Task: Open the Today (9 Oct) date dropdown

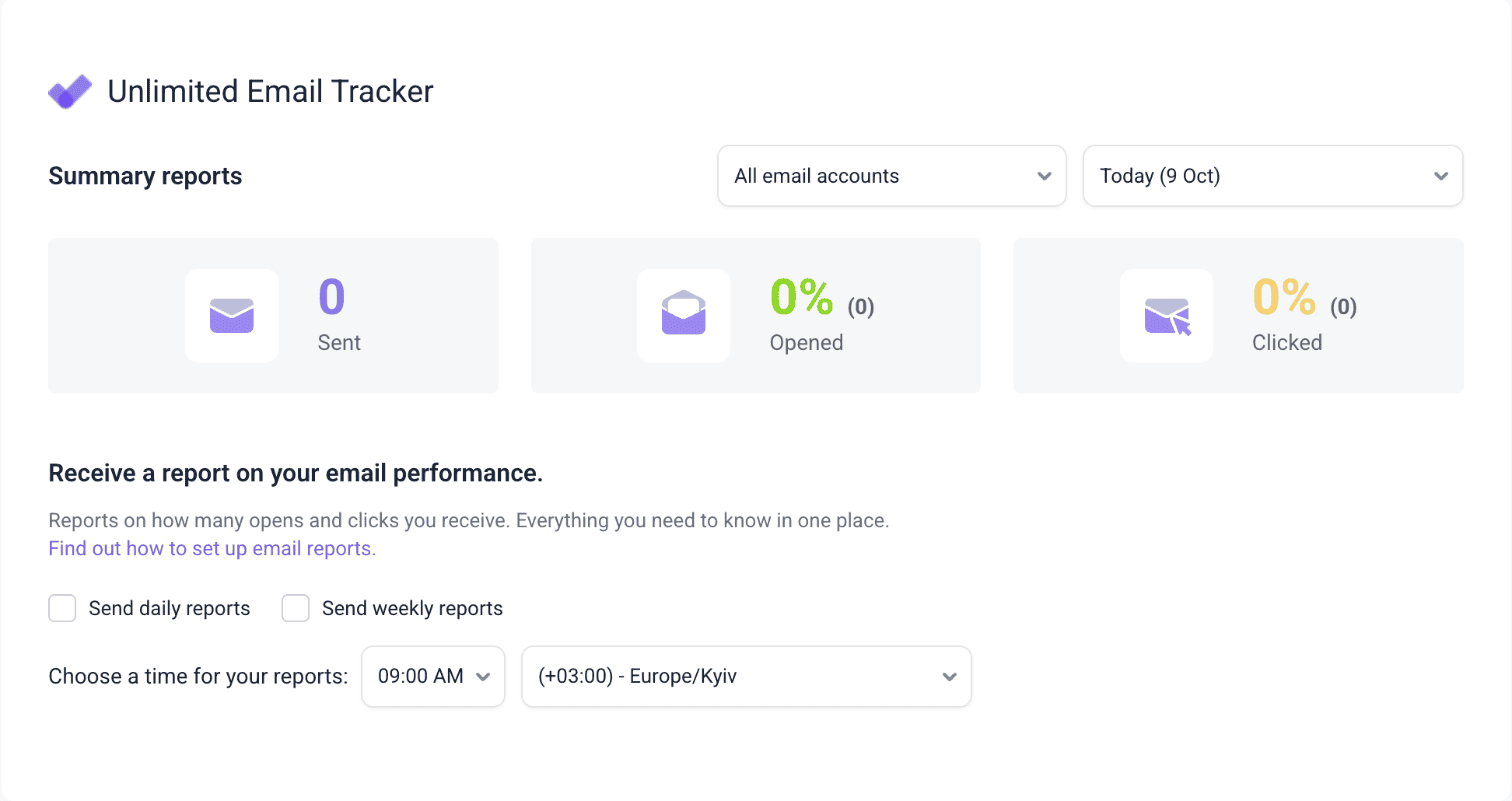Action: 1273,176
